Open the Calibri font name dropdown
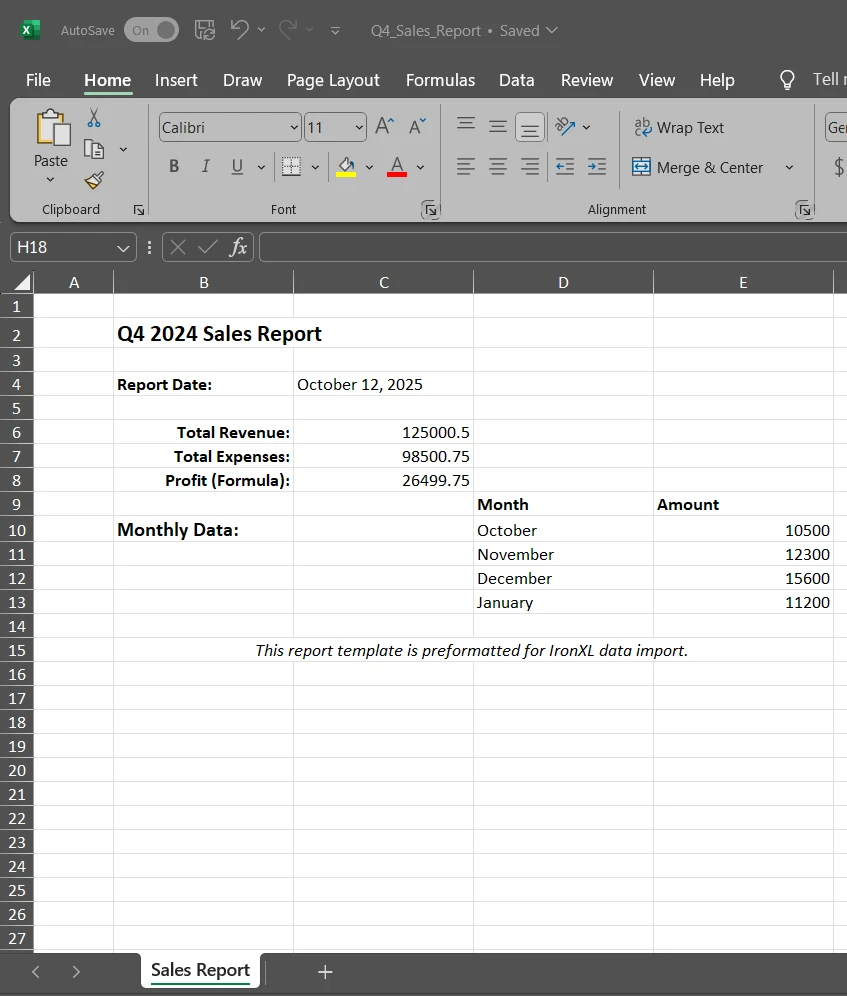The image size is (847, 996). point(294,127)
